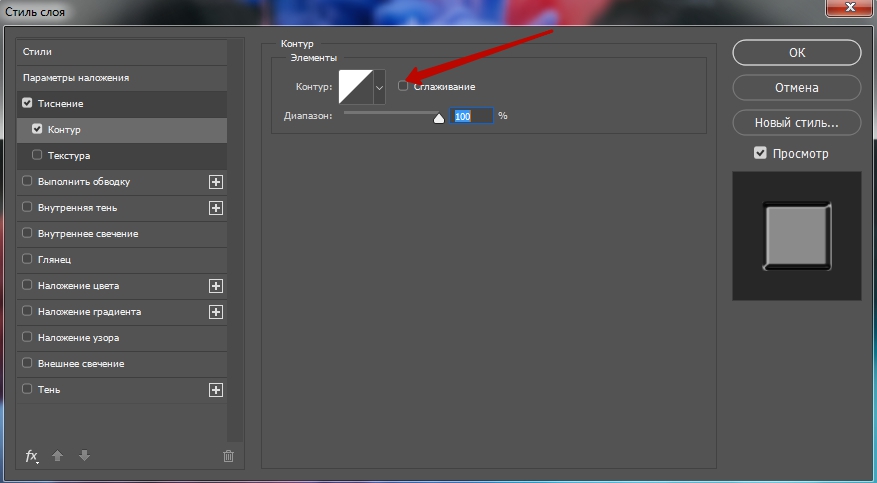The width and height of the screenshot is (877, 483).
Task: Add another drop shadow (Тень) with plus
Action: click(x=216, y=390)
